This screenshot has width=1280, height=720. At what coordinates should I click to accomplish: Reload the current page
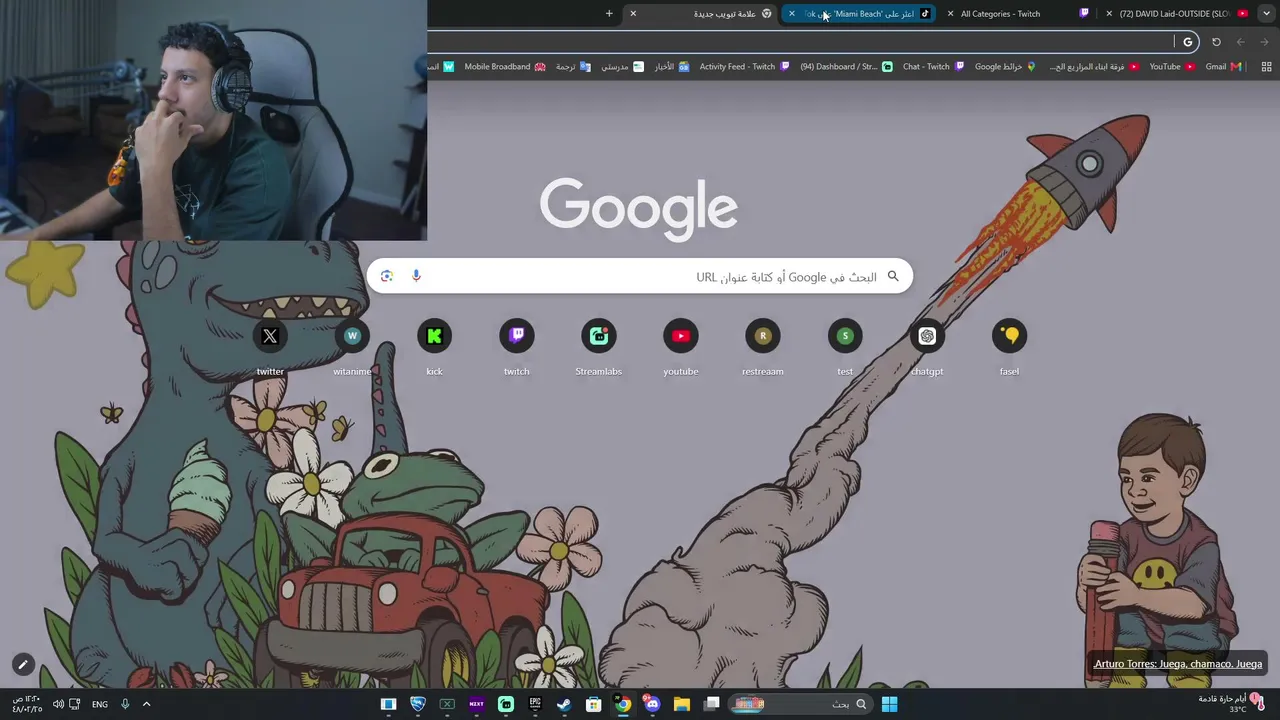click(x=1216, y=42)
